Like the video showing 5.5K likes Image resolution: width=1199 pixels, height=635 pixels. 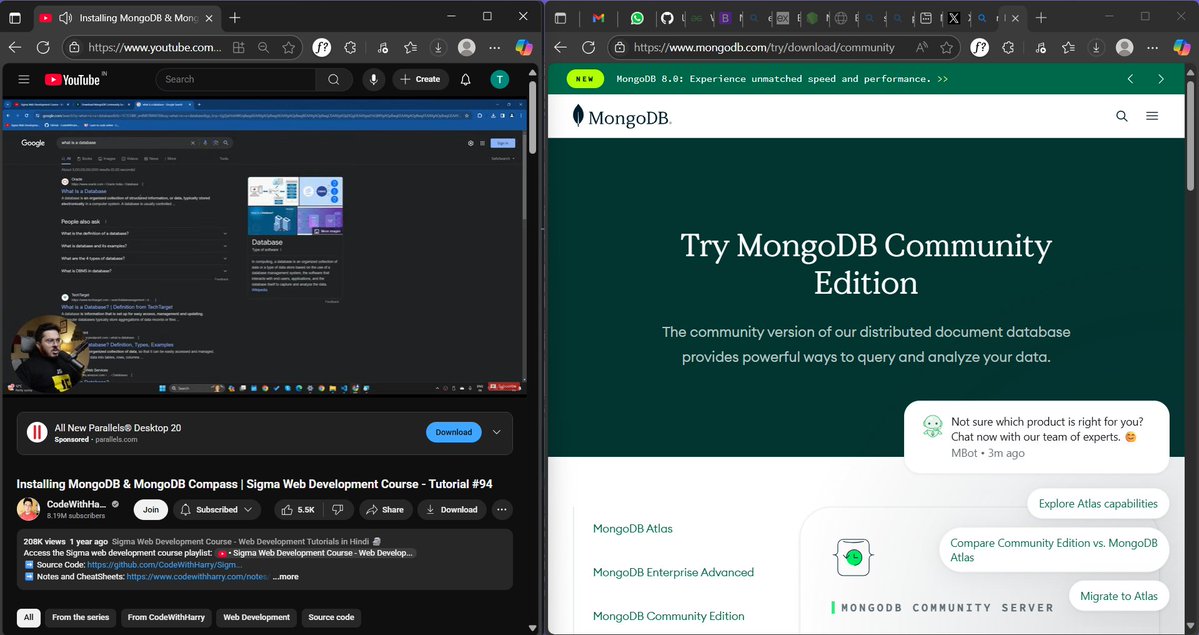pos(297,510)
